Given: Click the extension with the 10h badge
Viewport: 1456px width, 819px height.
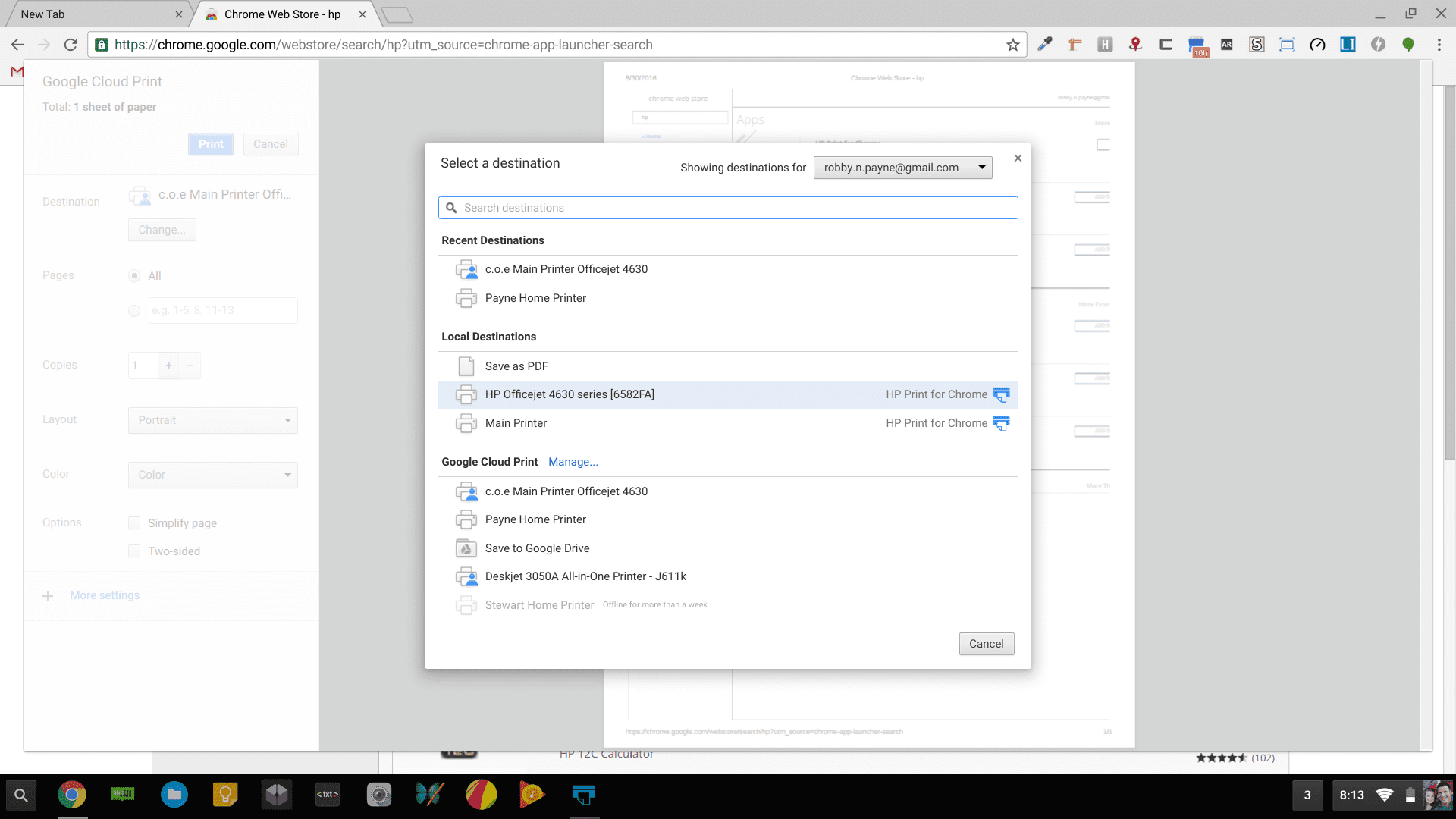Looking at the screenshot, I should [1198, 44].
